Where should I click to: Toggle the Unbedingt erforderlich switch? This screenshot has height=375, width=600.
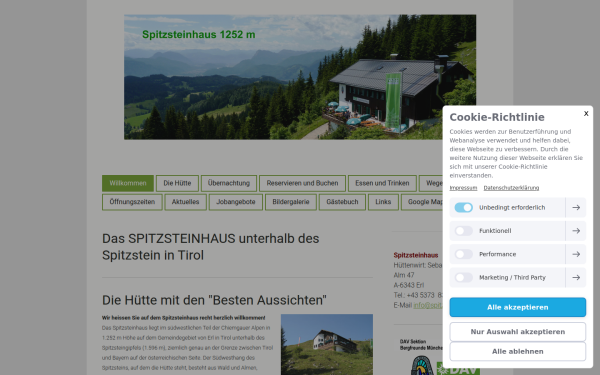(463, 207)
